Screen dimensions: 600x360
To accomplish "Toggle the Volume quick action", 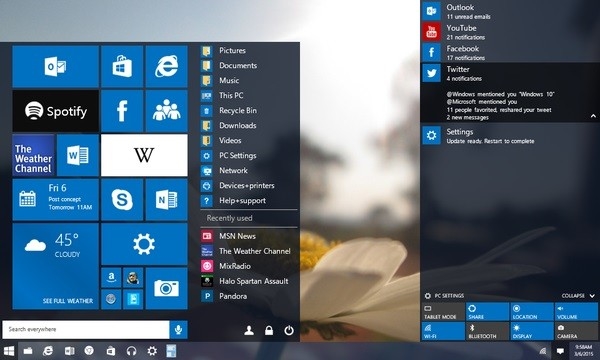I will point(576,312).
